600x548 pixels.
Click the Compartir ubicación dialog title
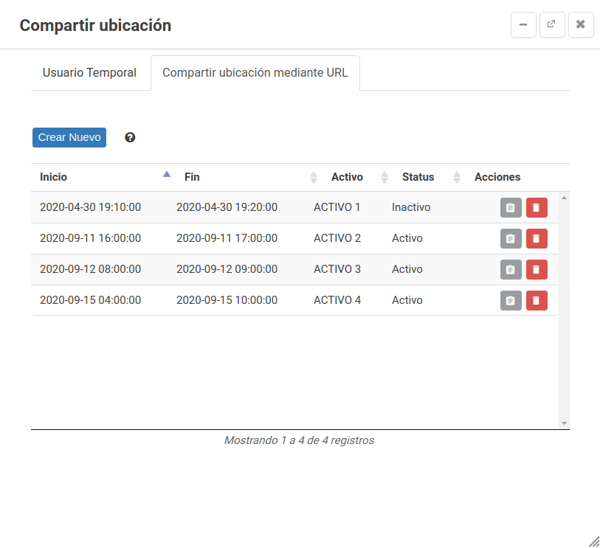(95, 26)
